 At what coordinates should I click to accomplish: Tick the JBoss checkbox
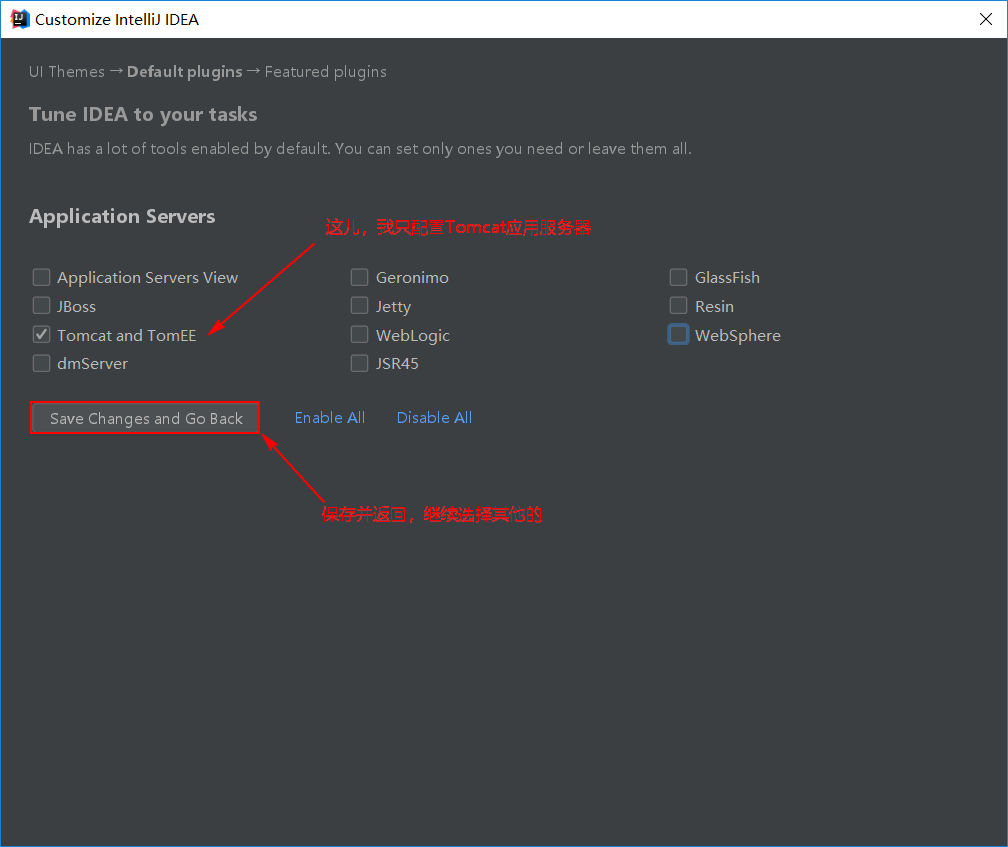(x=41, y=305)
